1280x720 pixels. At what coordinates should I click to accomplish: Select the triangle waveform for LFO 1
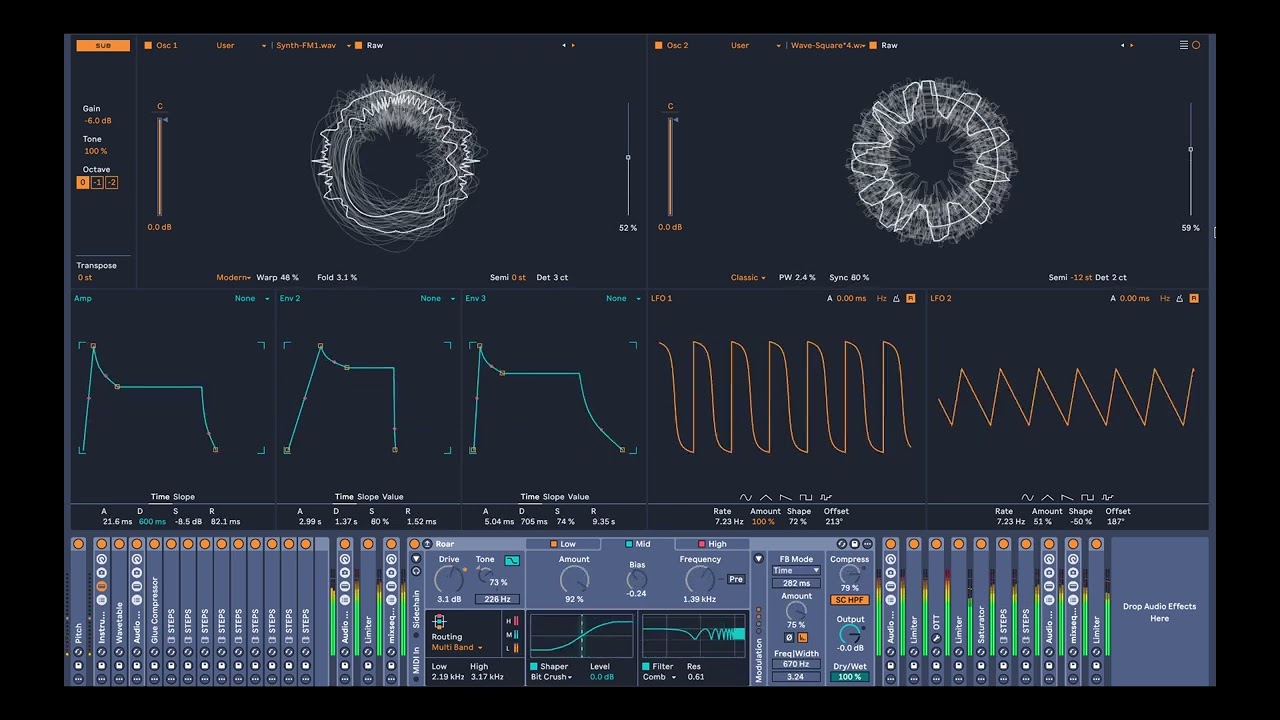(766, 497)
